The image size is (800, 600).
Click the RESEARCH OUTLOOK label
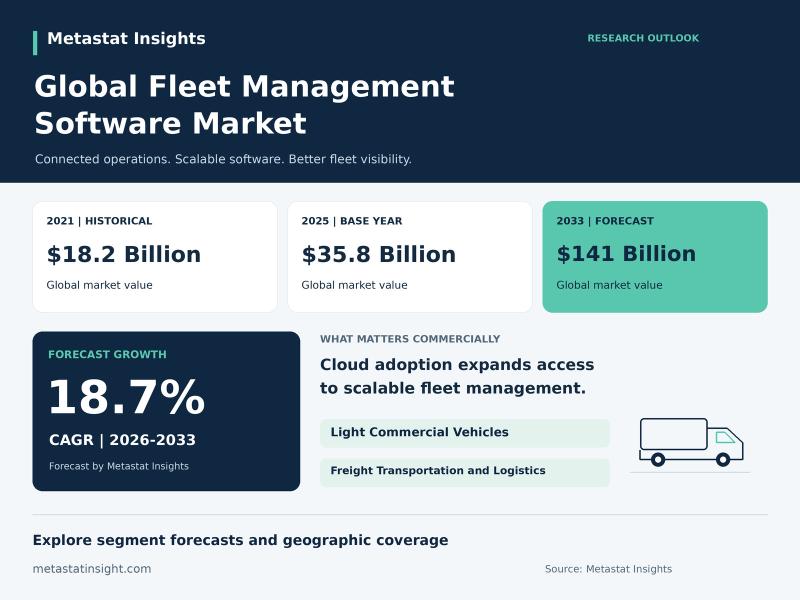pos(643,38)
